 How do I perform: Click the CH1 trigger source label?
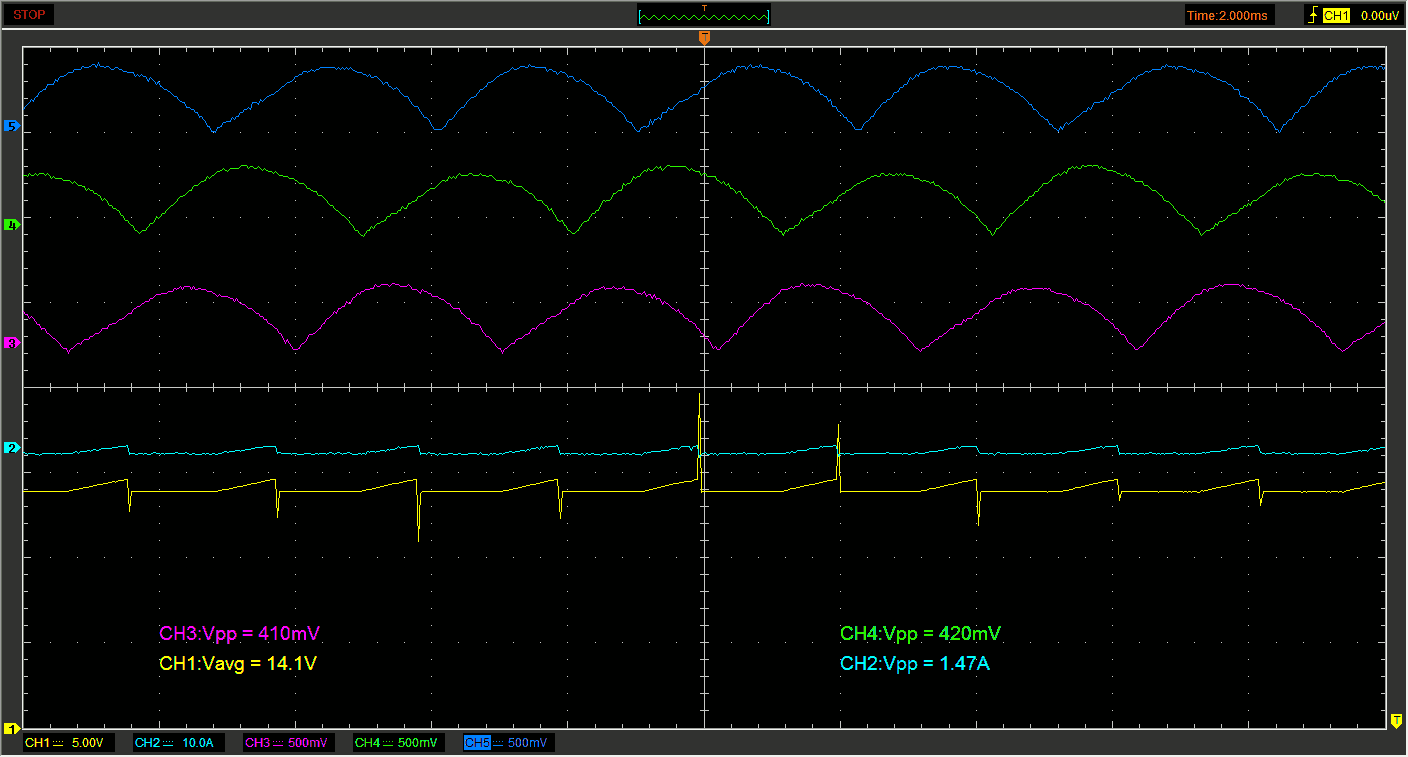(1336, 15)
